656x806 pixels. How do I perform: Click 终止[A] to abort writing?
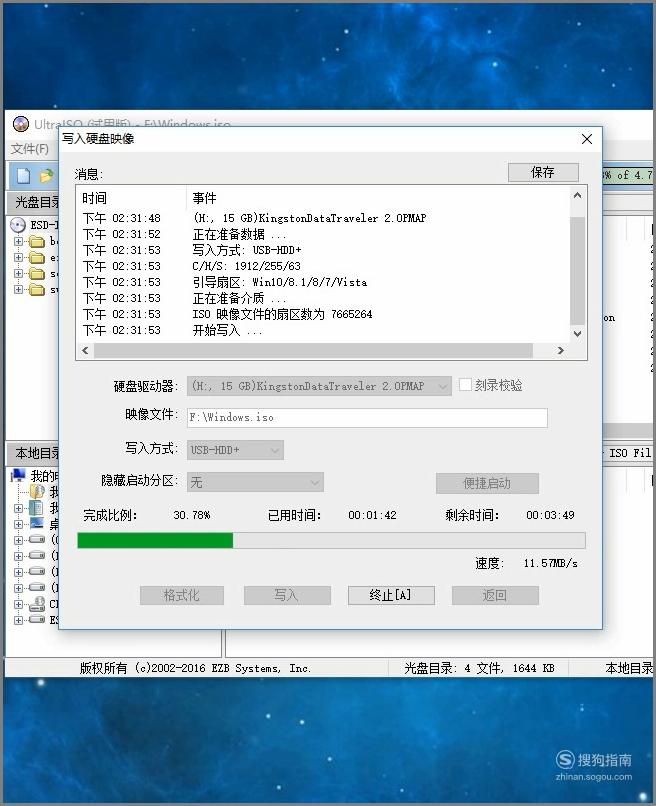coord(391,595)
